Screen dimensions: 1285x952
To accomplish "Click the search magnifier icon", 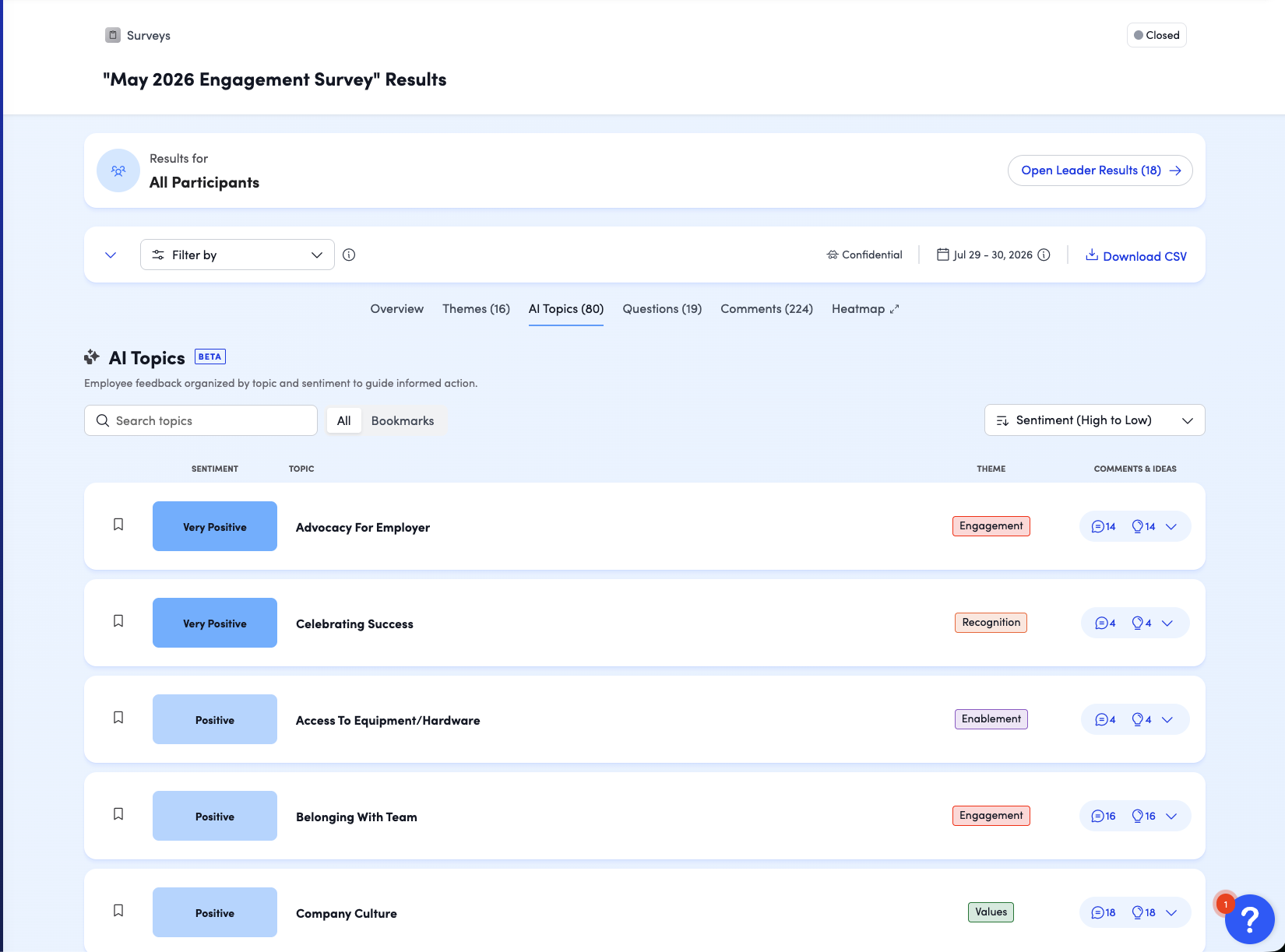I will (x=103, y=420).
